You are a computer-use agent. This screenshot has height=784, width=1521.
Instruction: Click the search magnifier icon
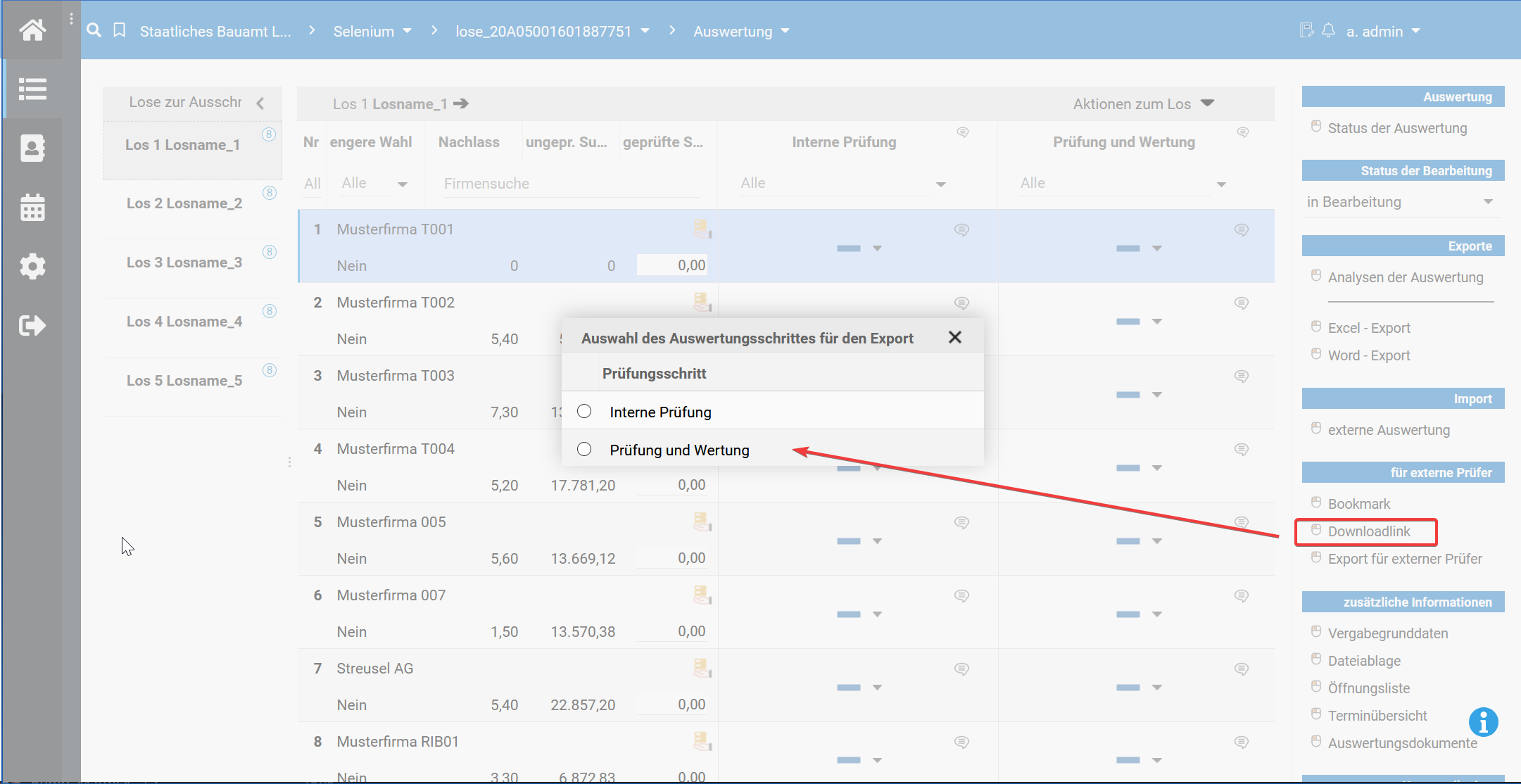point(94,30)
